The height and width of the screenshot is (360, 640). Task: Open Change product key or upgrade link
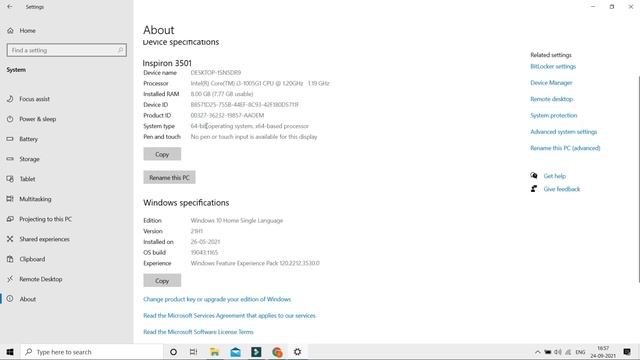pos(217,299)
